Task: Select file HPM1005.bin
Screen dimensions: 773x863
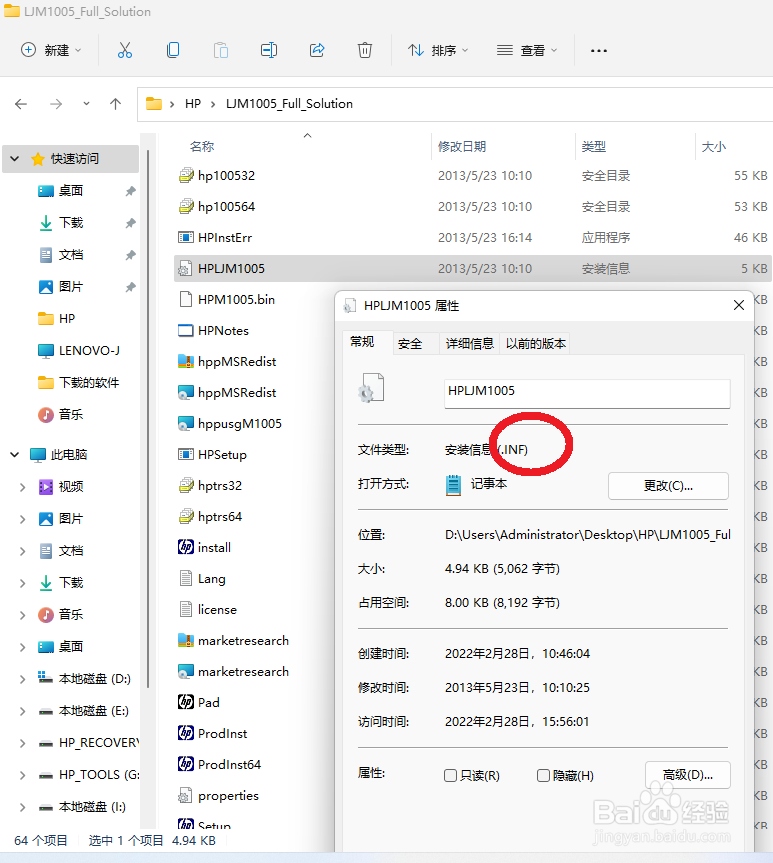Action: pos(236,299)
